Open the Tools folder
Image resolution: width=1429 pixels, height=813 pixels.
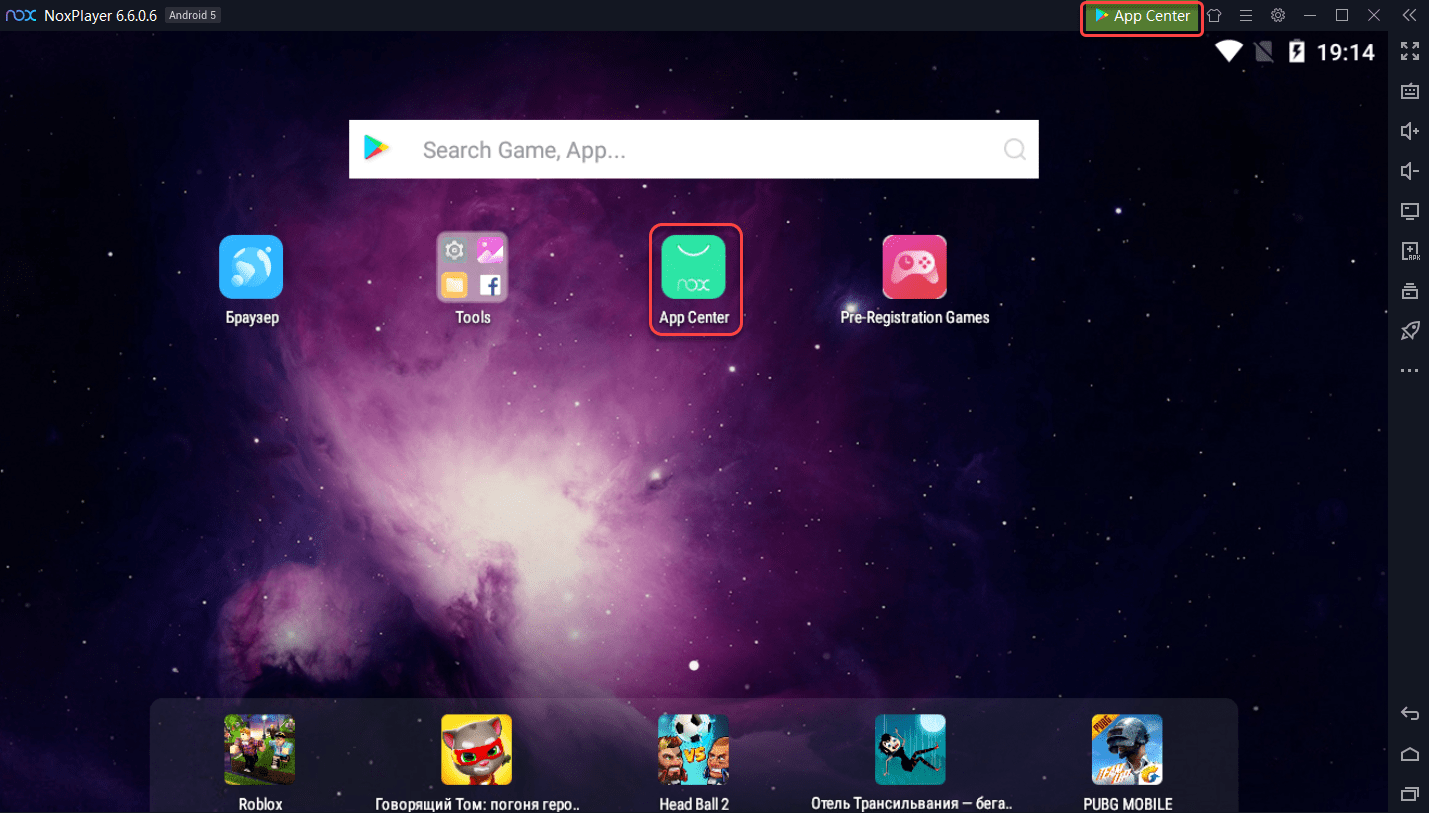[x=473, y=268]
